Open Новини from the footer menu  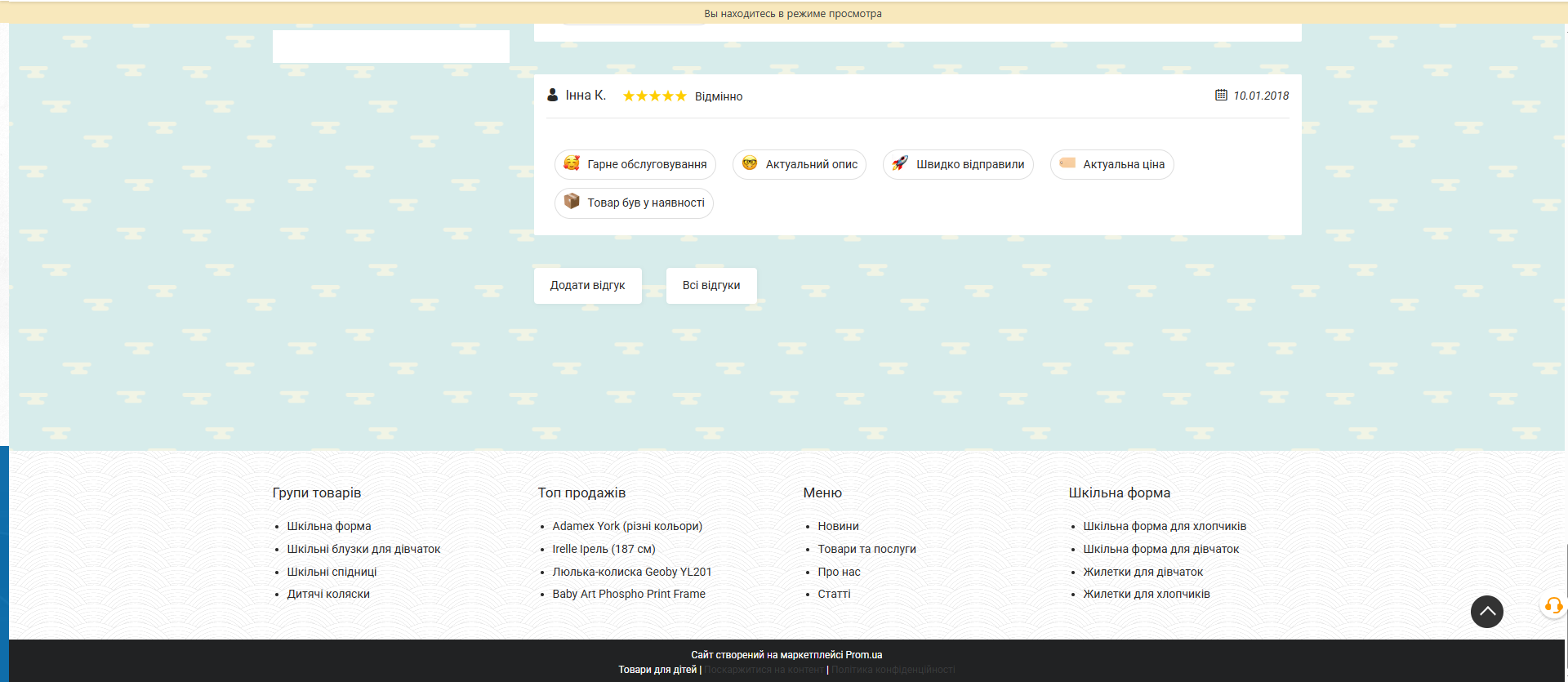838,526
